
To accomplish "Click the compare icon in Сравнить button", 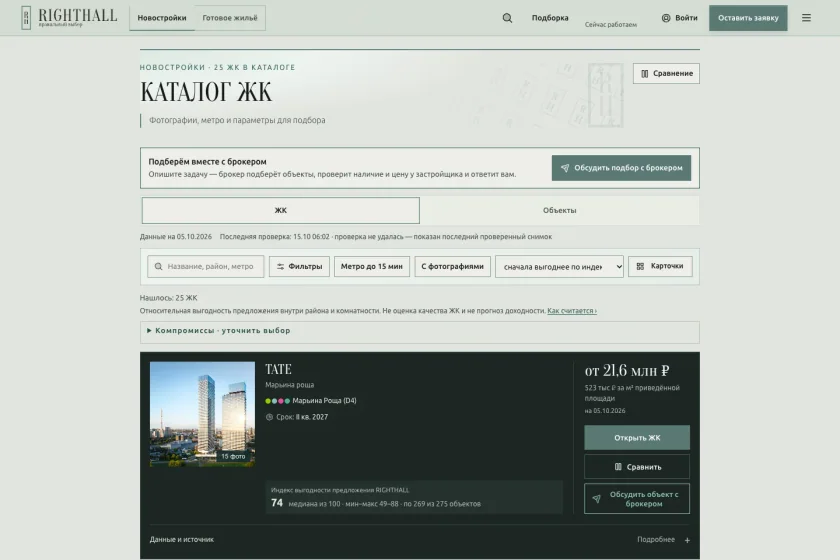I will coord(618,467).
